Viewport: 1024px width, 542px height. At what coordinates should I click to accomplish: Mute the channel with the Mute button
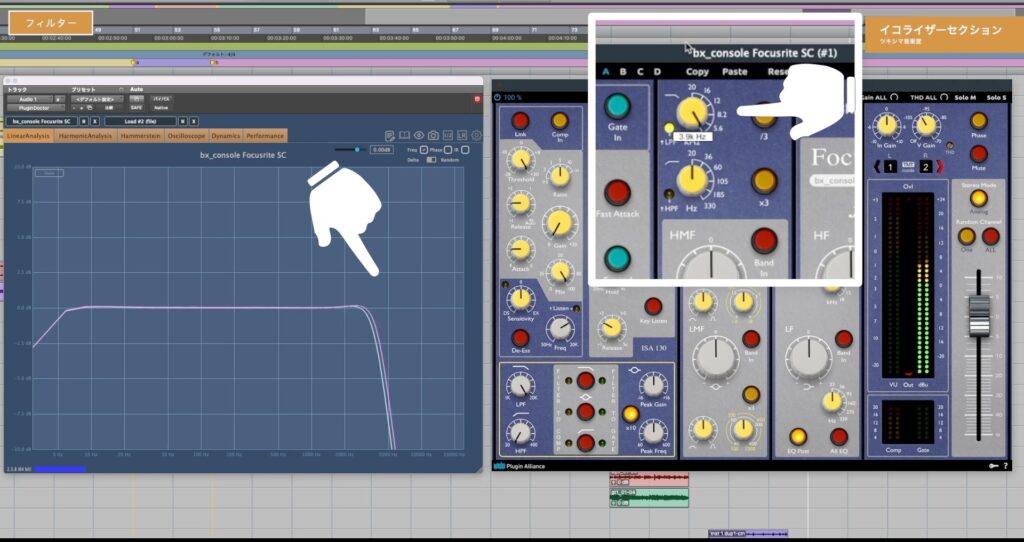(x=978, y=154)
